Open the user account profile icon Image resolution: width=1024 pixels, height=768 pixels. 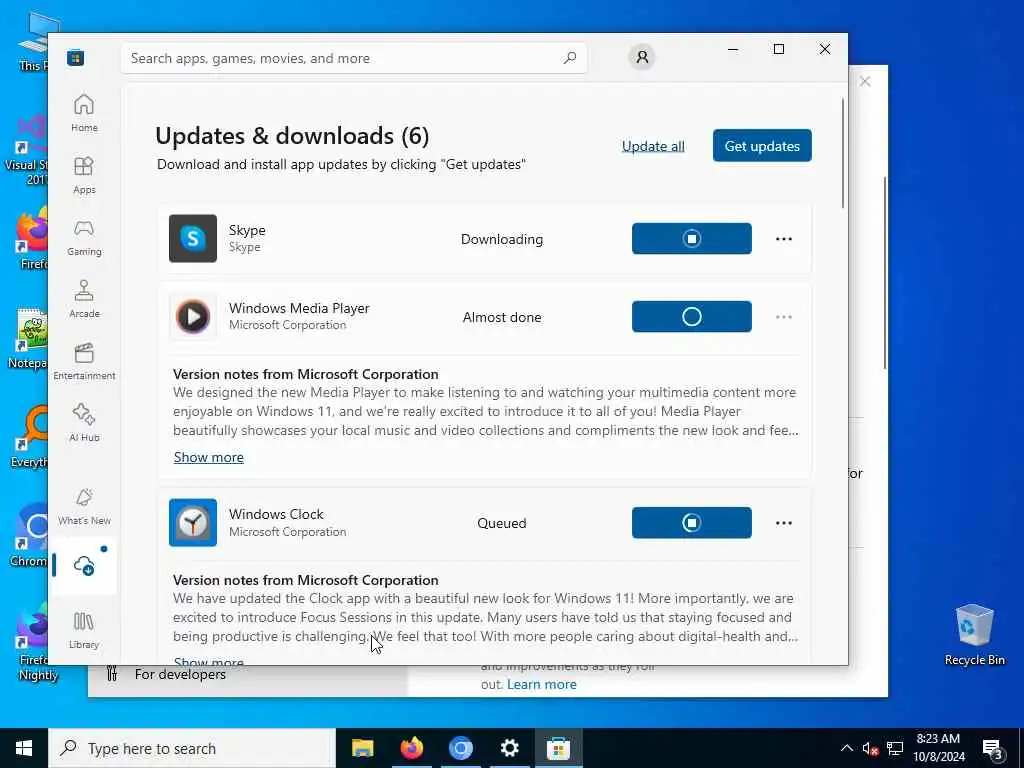tap(642, 57)
